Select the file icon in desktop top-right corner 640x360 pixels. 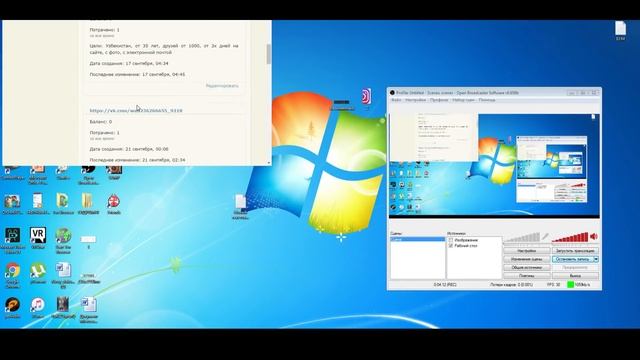620,30
